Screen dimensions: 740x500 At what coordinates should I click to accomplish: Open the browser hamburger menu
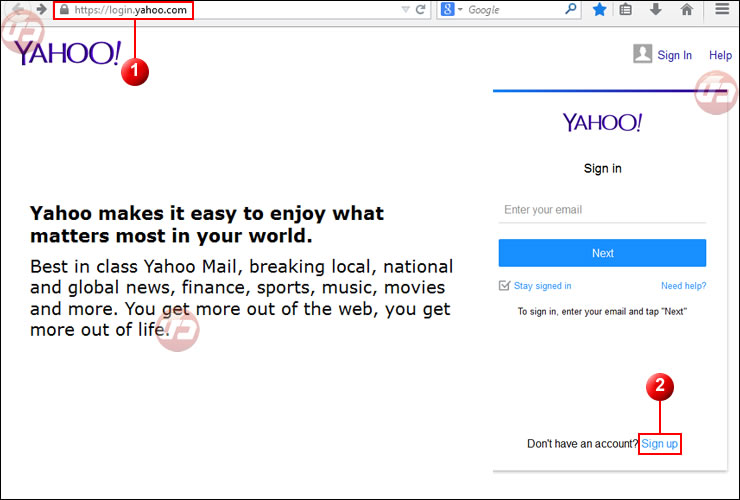point(722,9)
